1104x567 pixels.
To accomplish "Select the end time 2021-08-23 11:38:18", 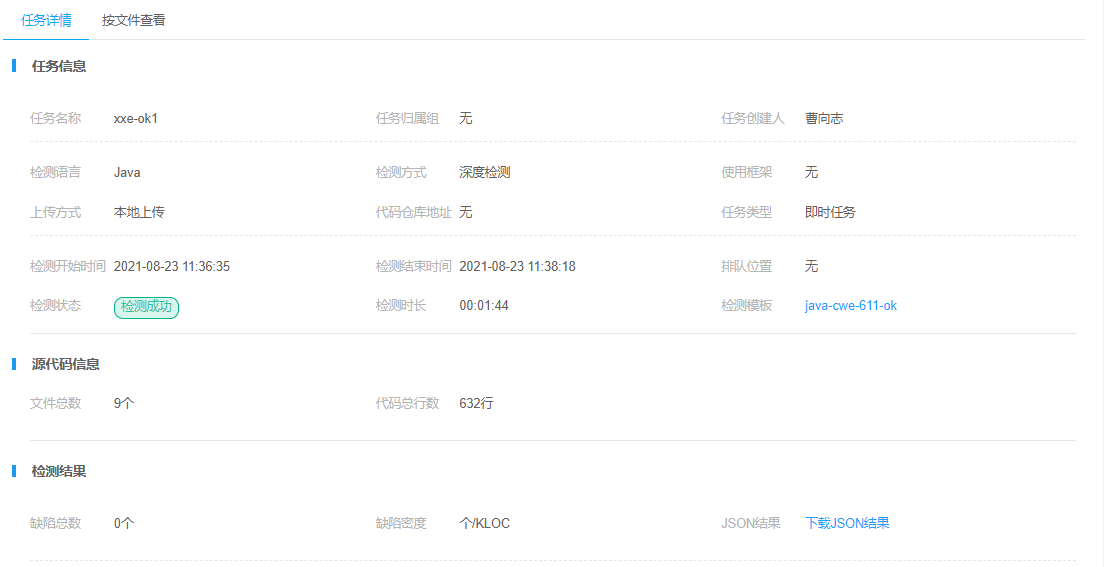I will [x=518, y=266].
